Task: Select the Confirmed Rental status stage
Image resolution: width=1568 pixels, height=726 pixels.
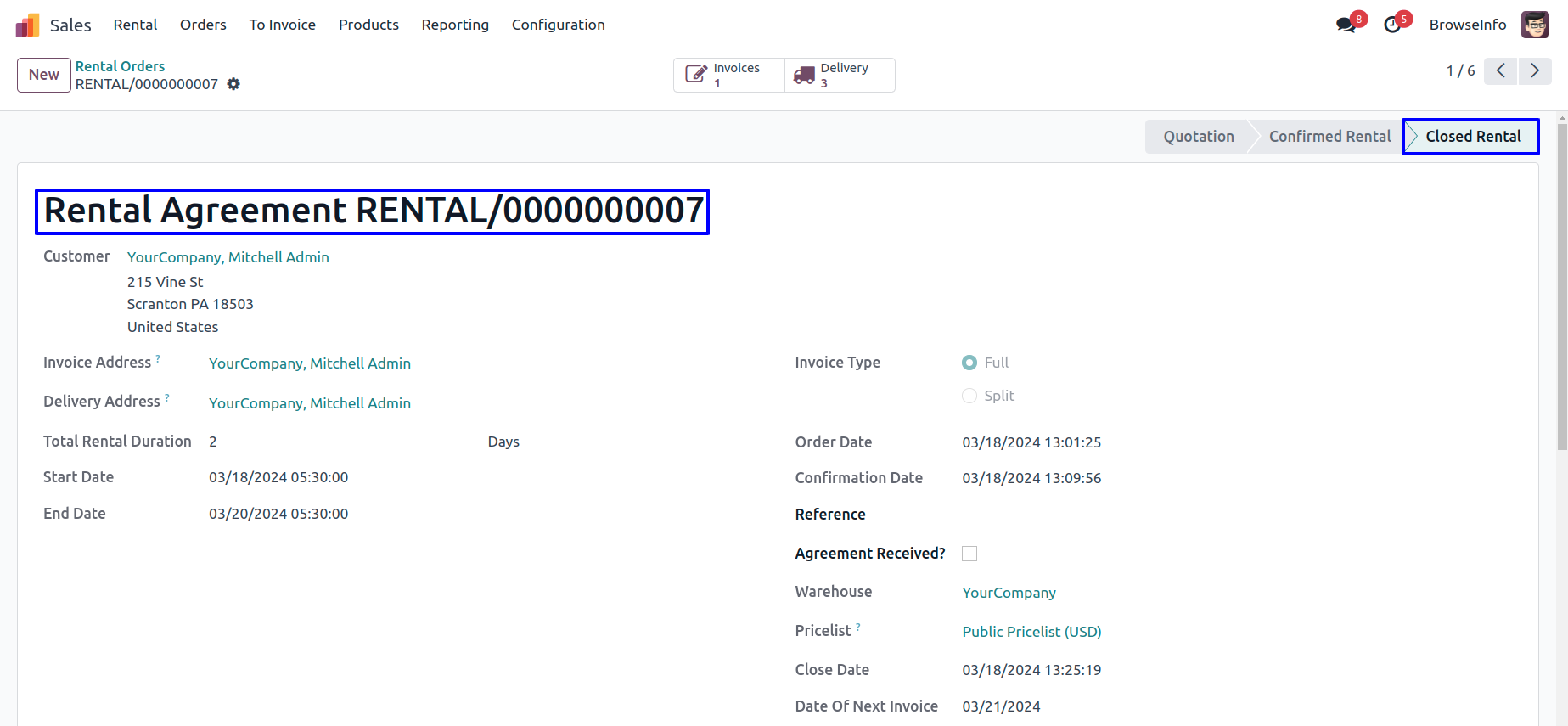Action: [x=1329, y=137]
